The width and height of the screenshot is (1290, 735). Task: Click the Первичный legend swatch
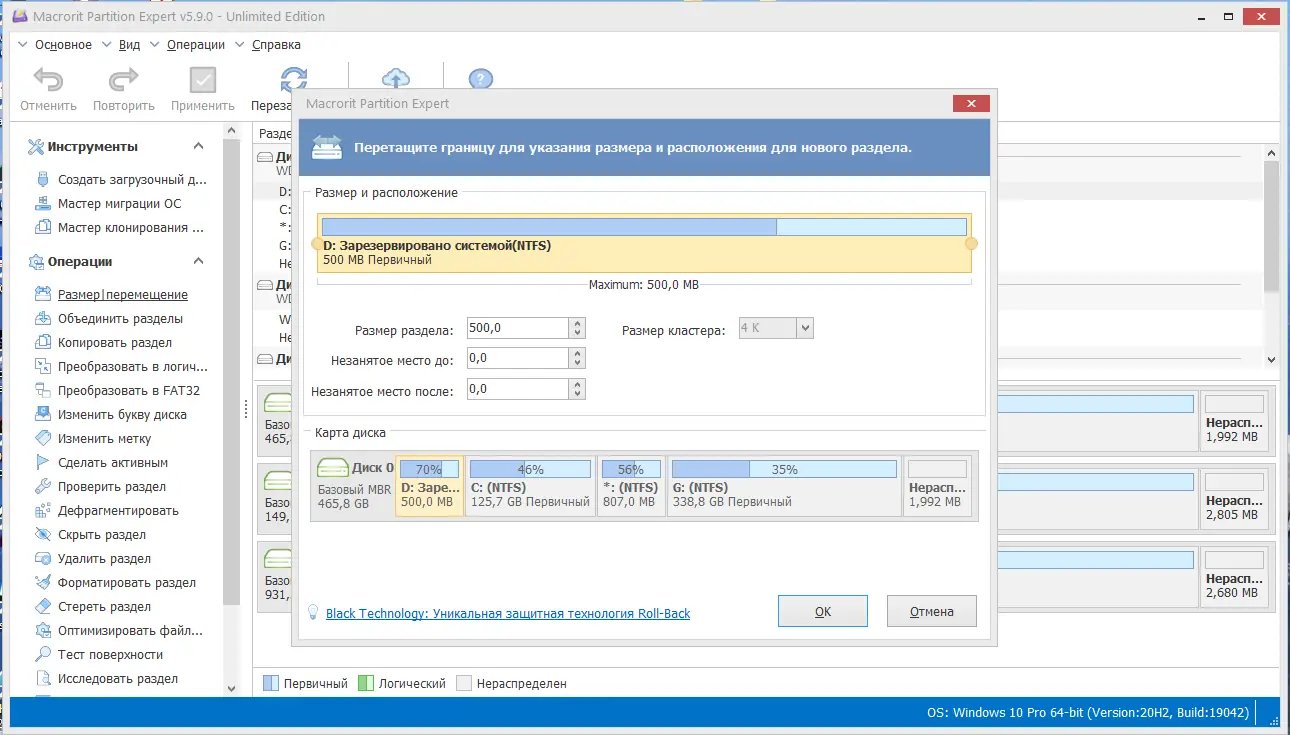[271, 684]
